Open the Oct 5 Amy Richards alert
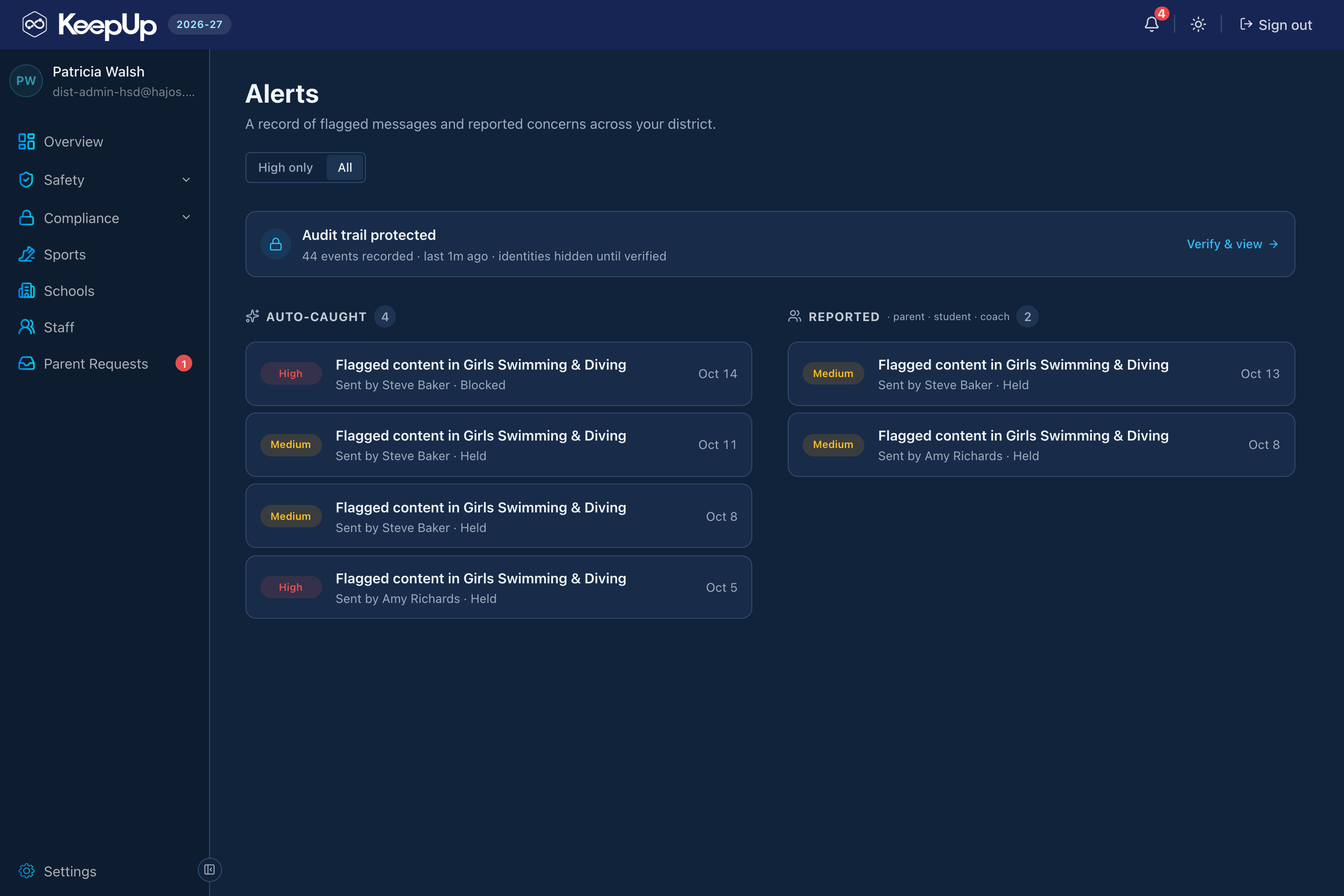Viewport: 1344px width, 896px height. (x=498, y=587)
